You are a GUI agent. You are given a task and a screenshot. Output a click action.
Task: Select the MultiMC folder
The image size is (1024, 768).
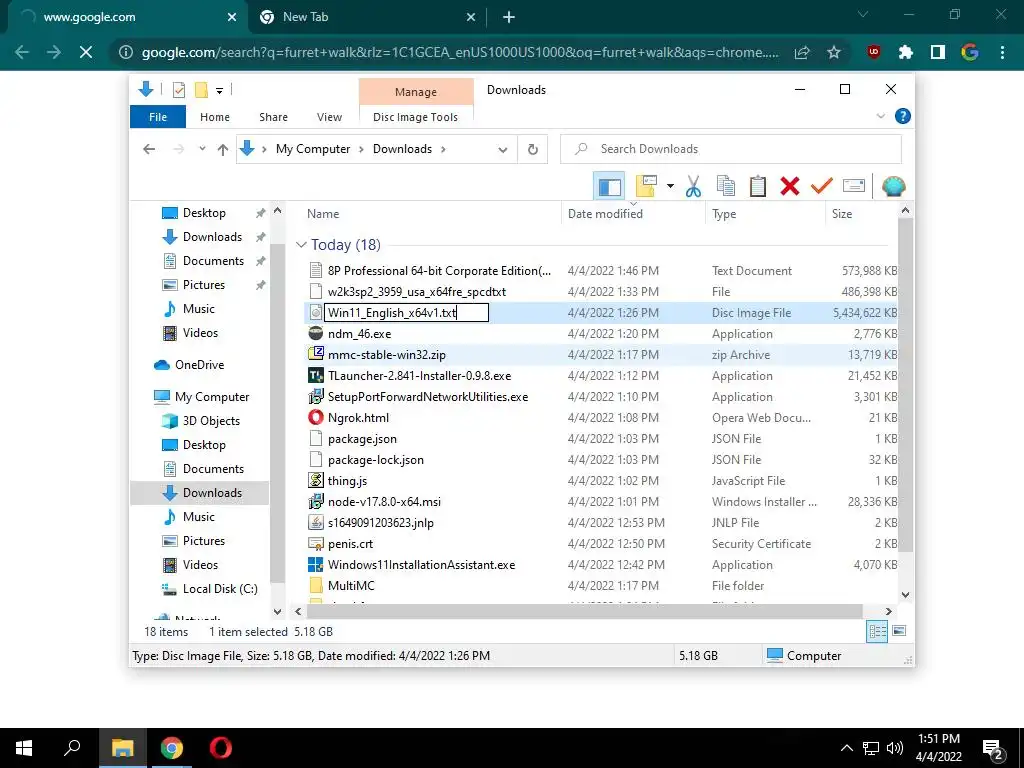point(351,586)
